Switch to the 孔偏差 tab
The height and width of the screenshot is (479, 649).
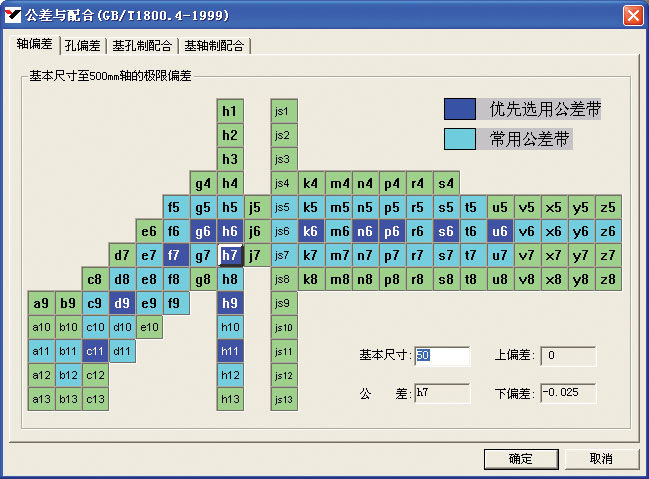pos(82,45)
